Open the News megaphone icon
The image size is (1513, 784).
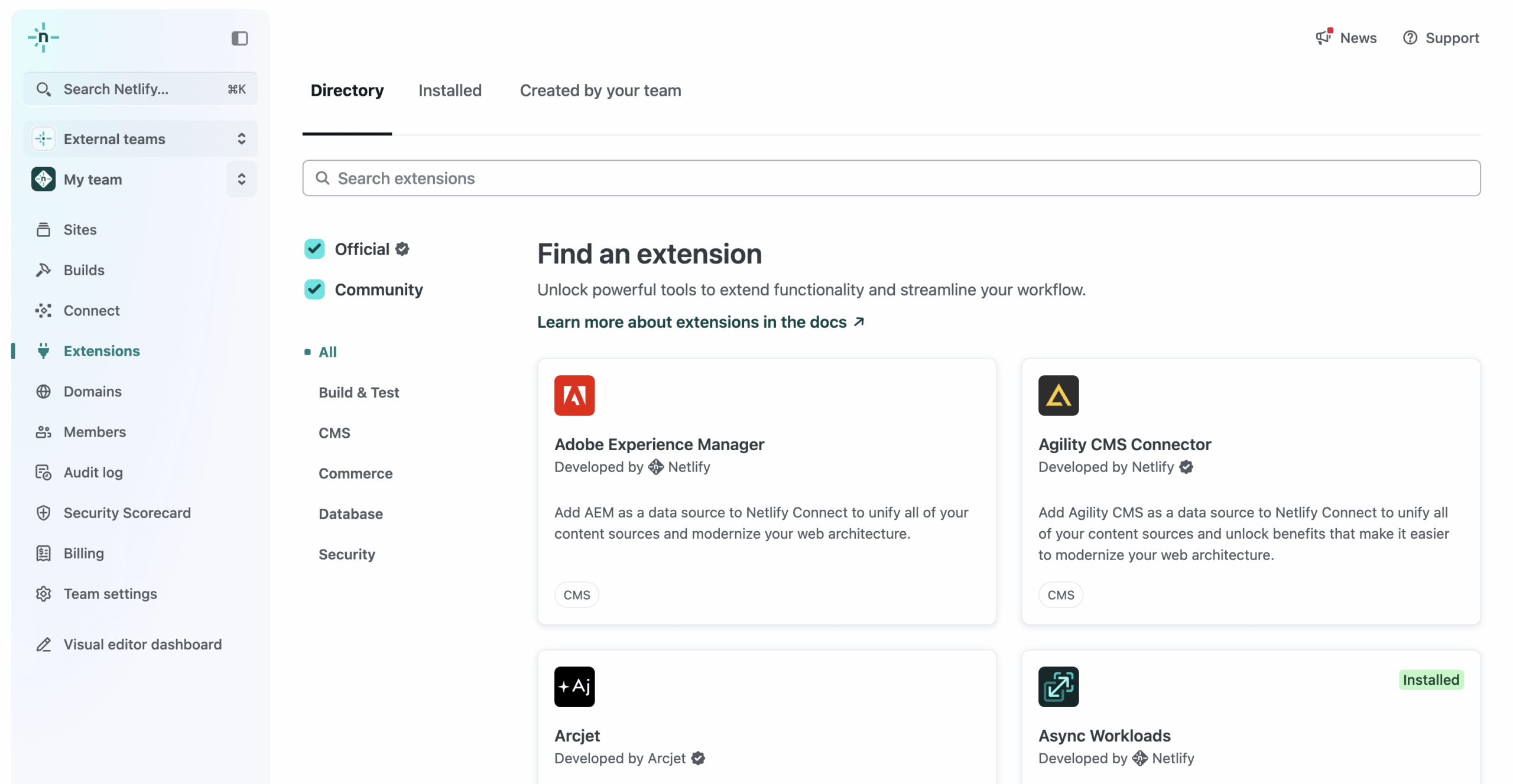click(x=1323, y=38)
